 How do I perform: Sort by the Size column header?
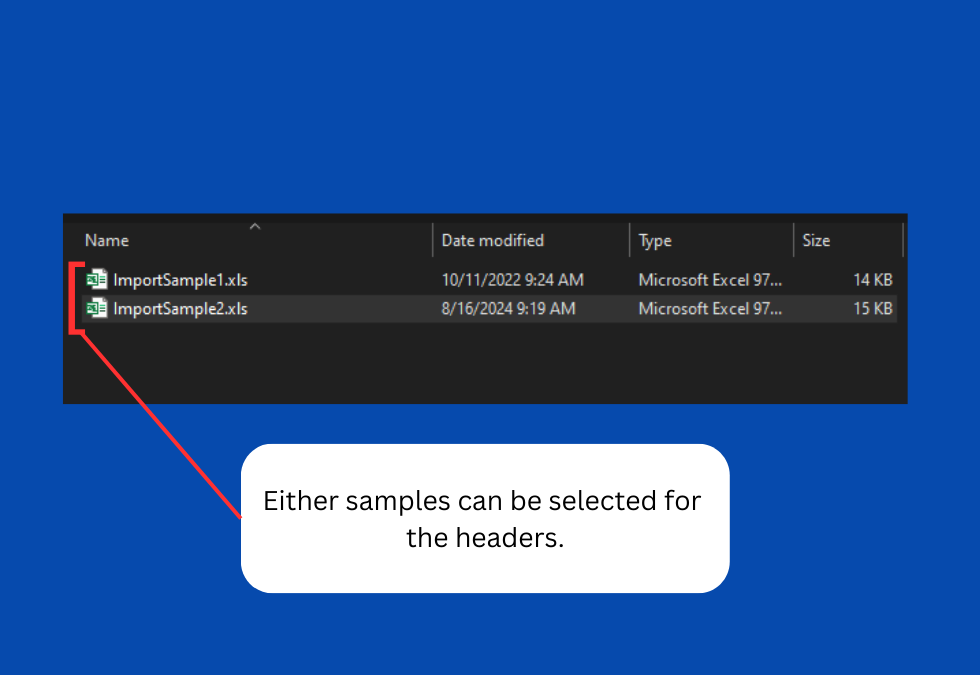[816, 240]
